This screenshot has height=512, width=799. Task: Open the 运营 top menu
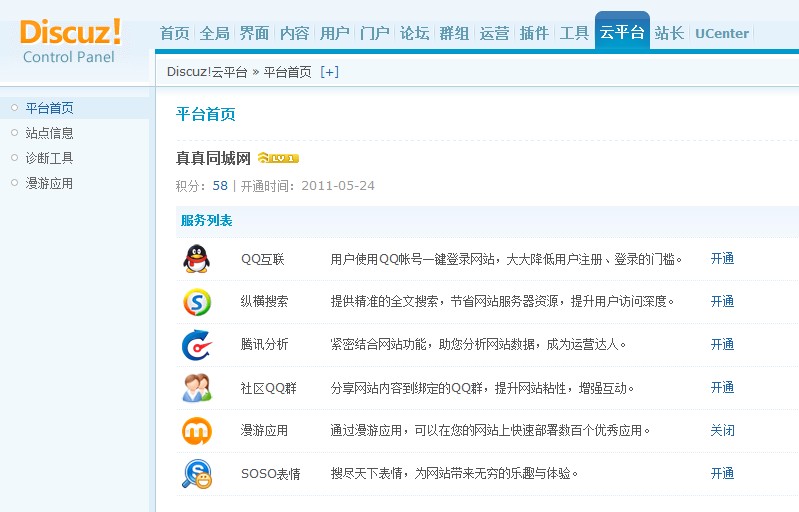click(494, 34)
